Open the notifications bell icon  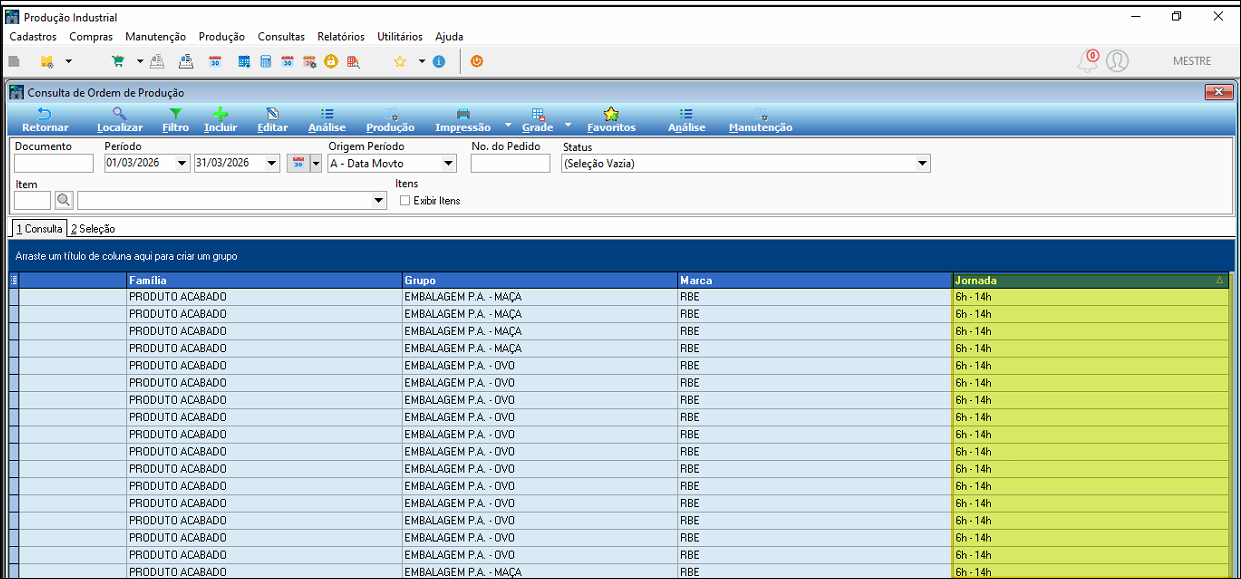(x=1087, y=61)
